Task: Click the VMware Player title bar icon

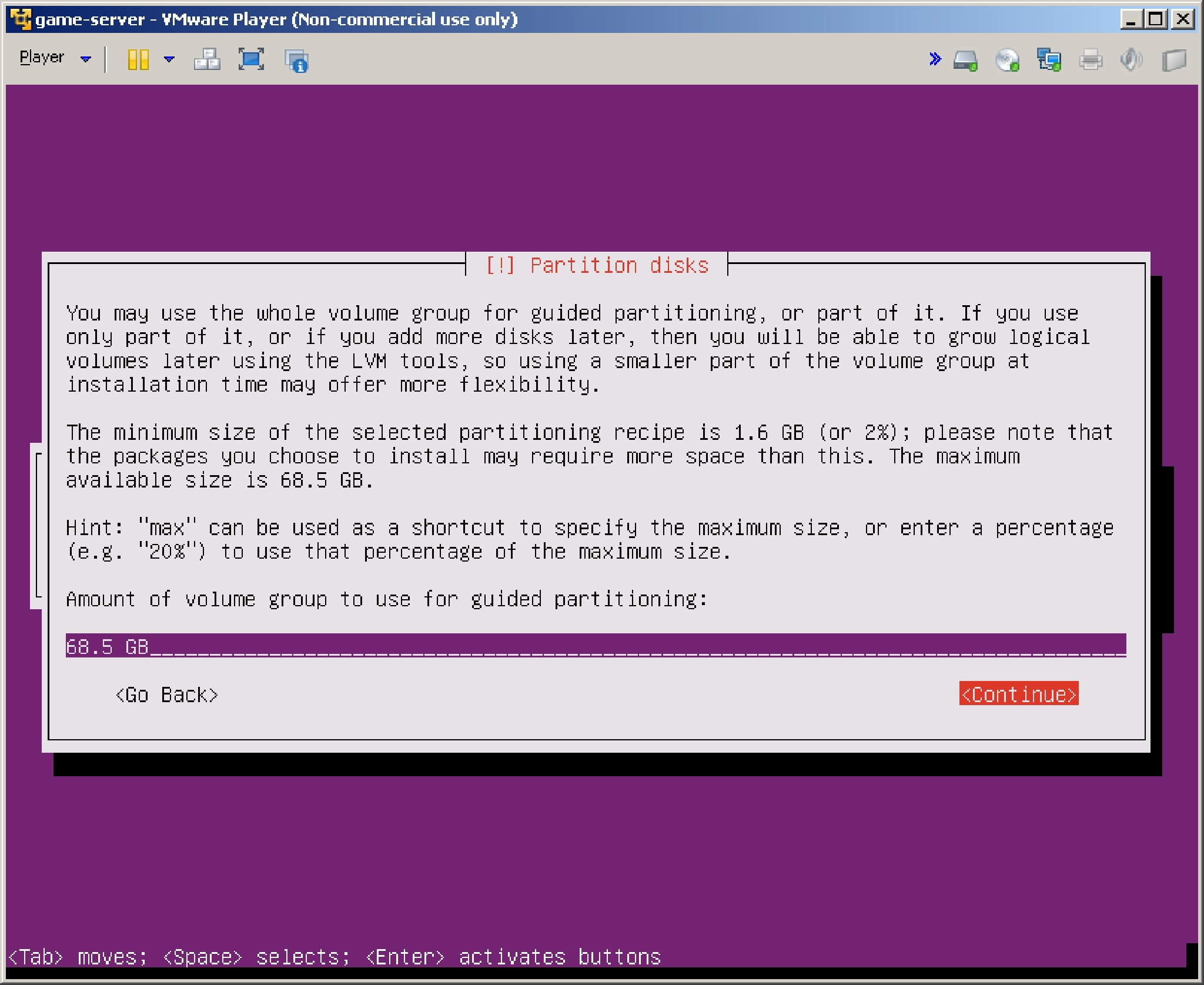Action: [x=21, y=19]
